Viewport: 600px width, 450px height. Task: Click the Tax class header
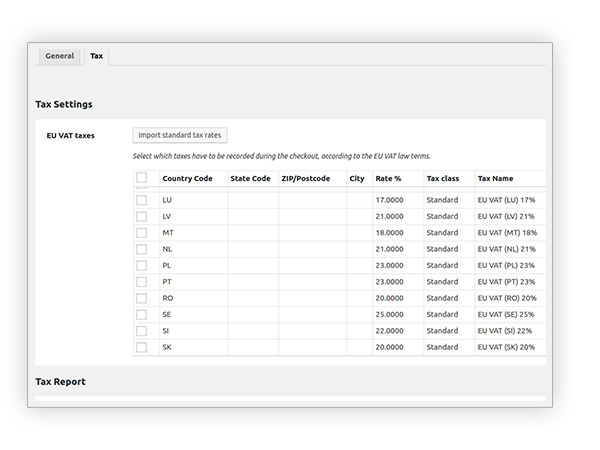coord(443,178)
